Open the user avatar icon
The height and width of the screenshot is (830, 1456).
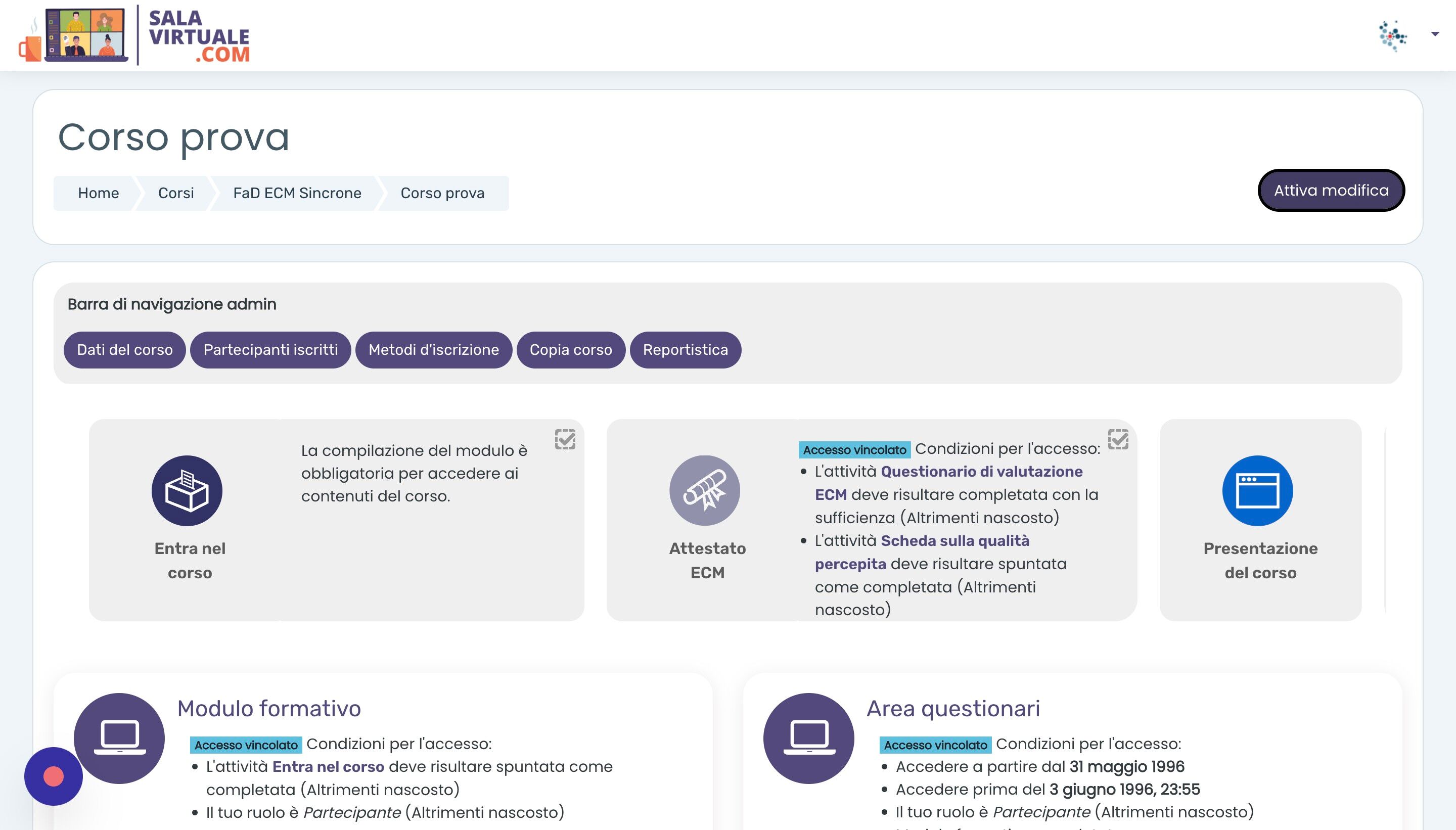(x=1393, y=35)
